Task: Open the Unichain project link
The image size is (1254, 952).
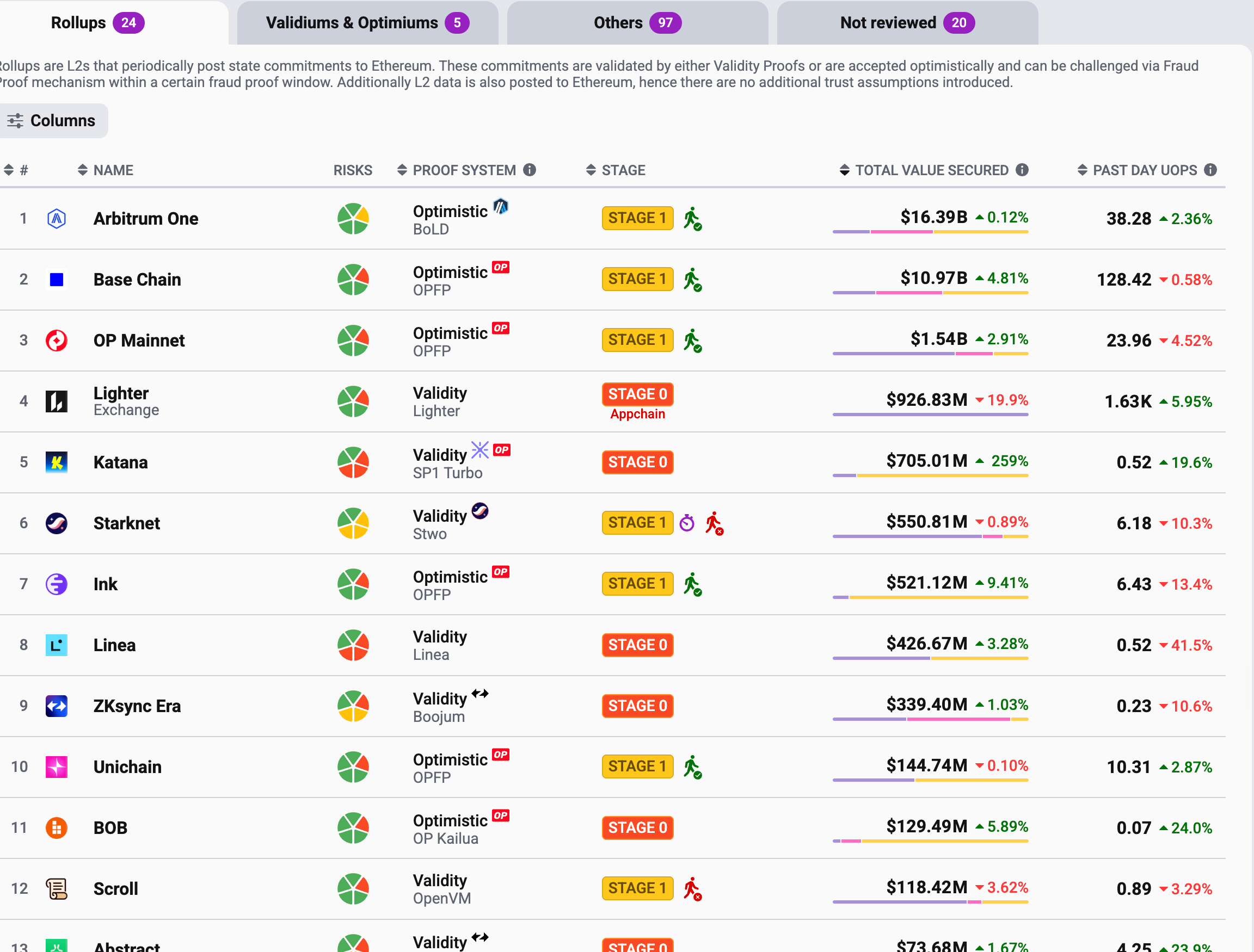Action: coord(127,766)
